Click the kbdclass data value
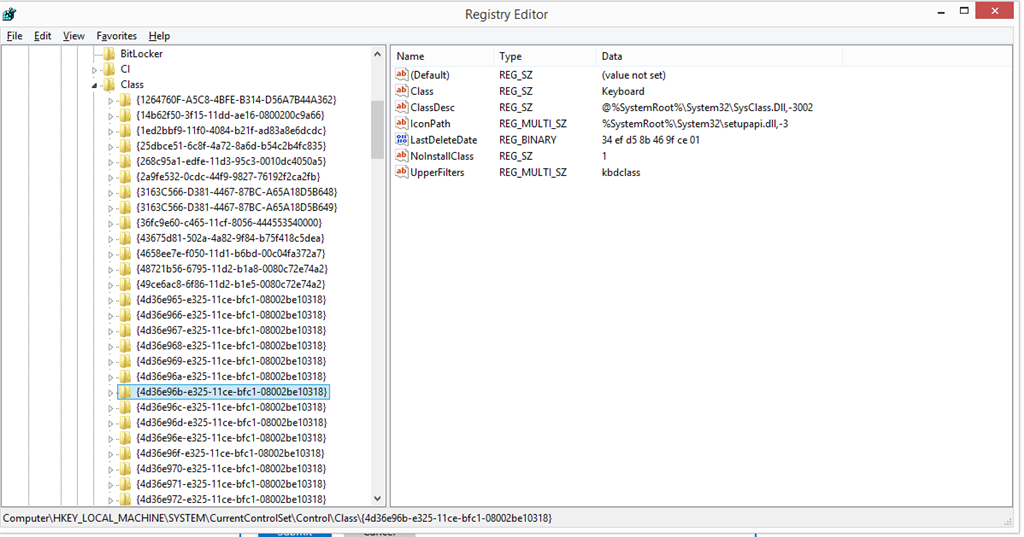 click(x=621, y=172)
